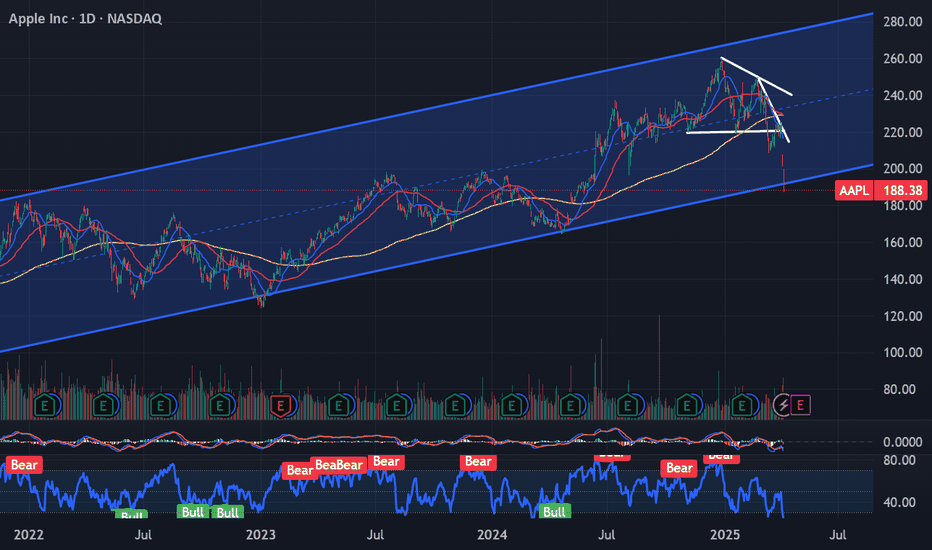
Task: Select the steep white trendline falling toward 215
Action: [773, 109]
